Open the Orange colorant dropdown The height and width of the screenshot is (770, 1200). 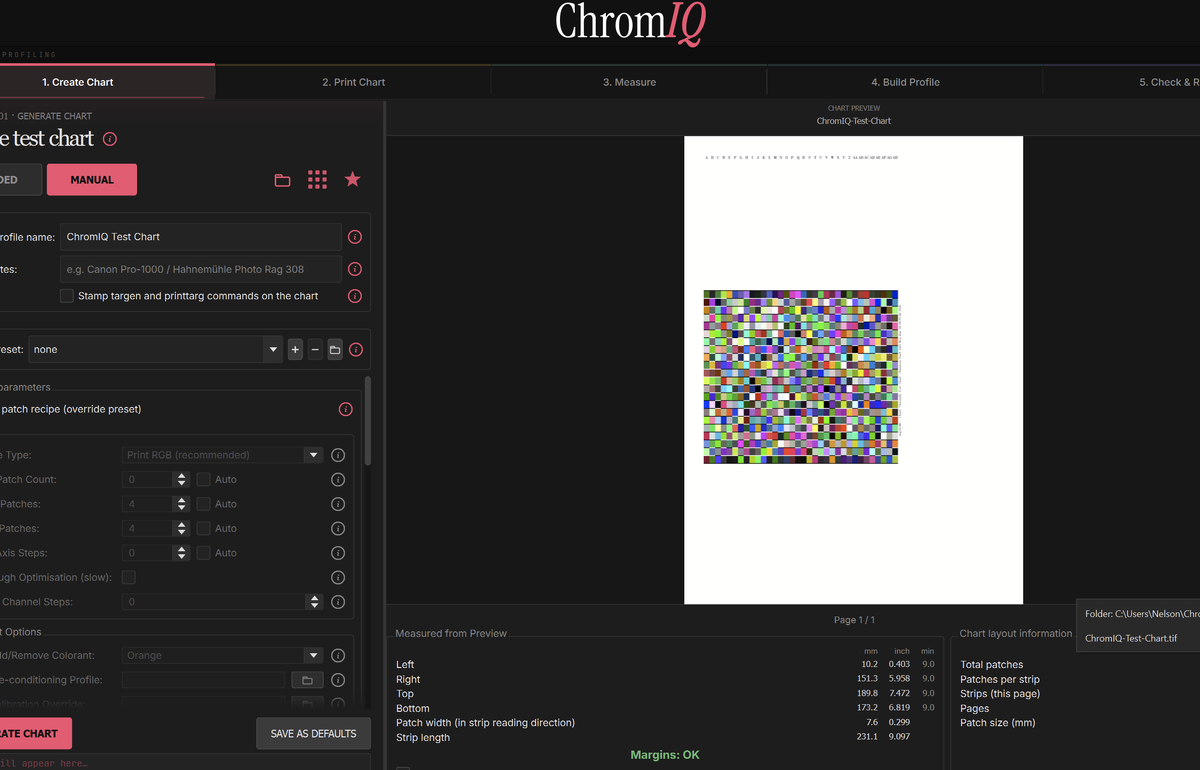[223, 655]
